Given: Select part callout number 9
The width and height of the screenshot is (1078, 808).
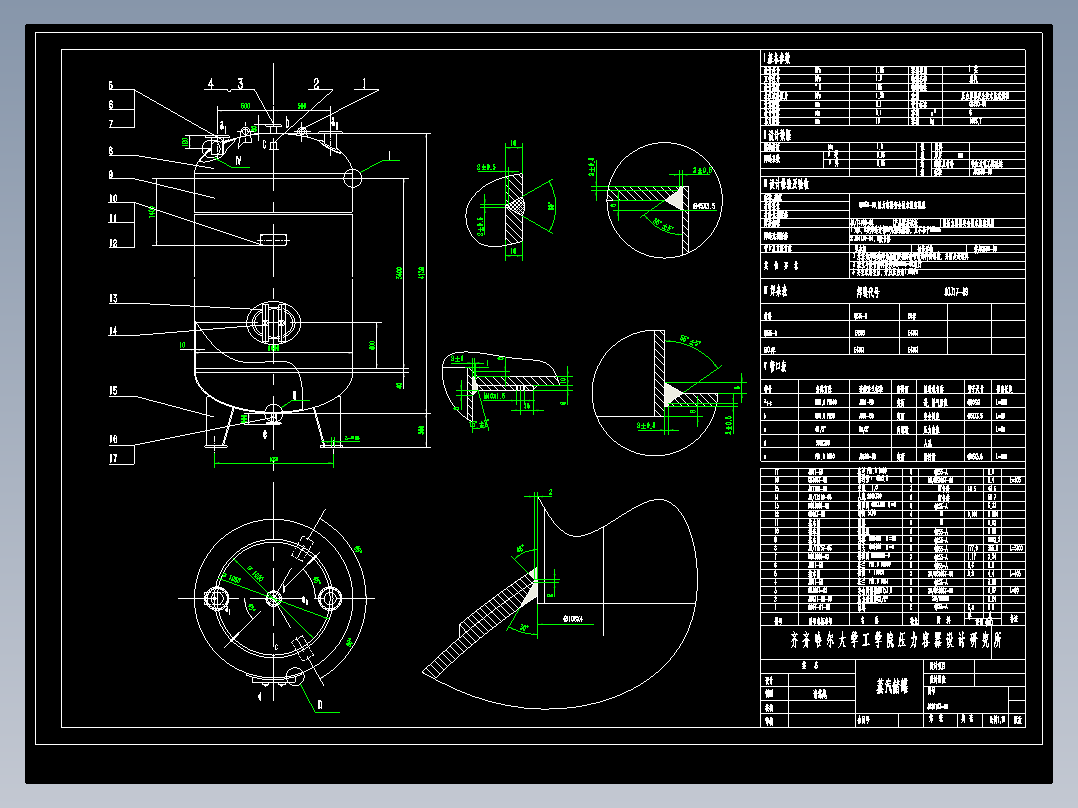Looking at the screenshot, I should [111, 175].
